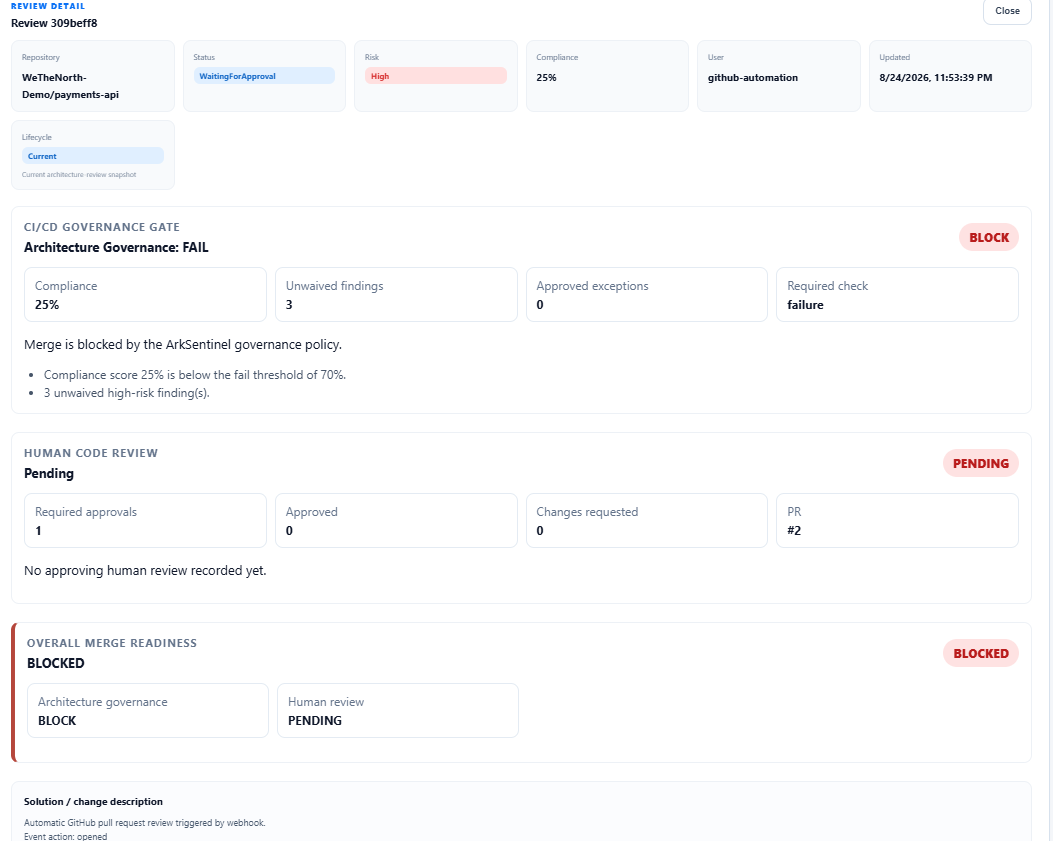Viewport: 1053px width, 841px height.
Task: Select the WeTheNorth-Demo/payments-api repository name
Action: coord(71,86)
